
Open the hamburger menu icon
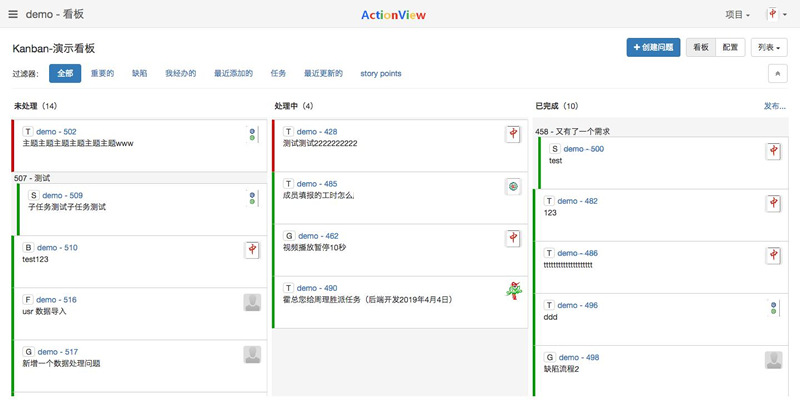[x=13, y=15]
